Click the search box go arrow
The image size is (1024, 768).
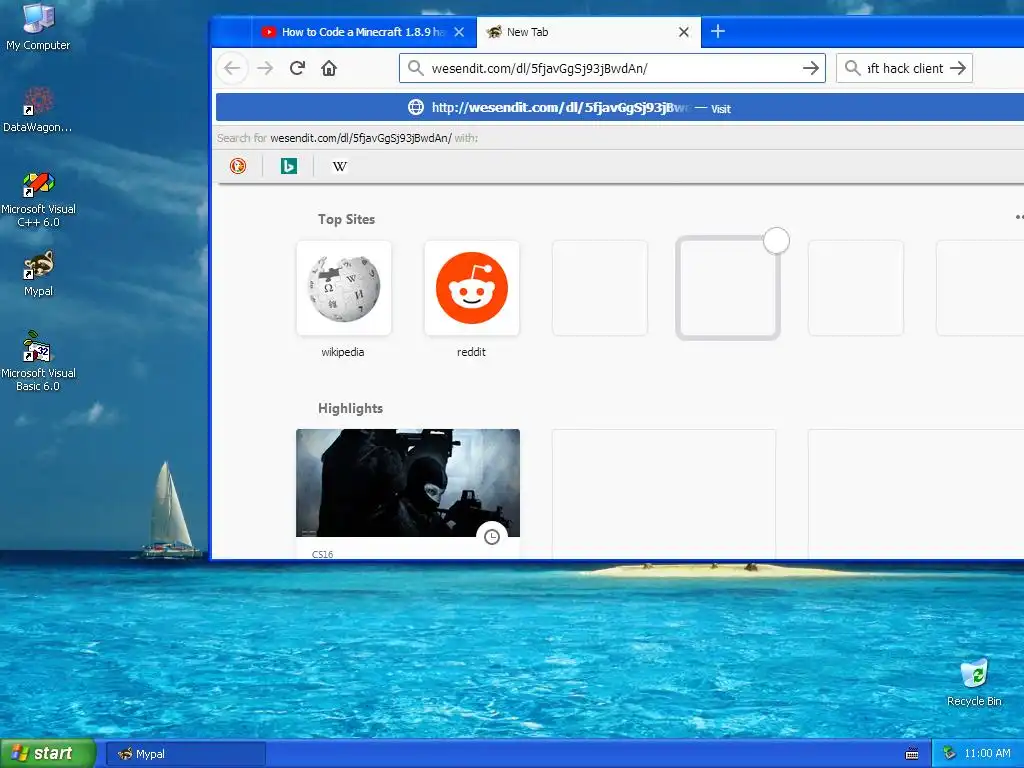click(x=957, y=68)
